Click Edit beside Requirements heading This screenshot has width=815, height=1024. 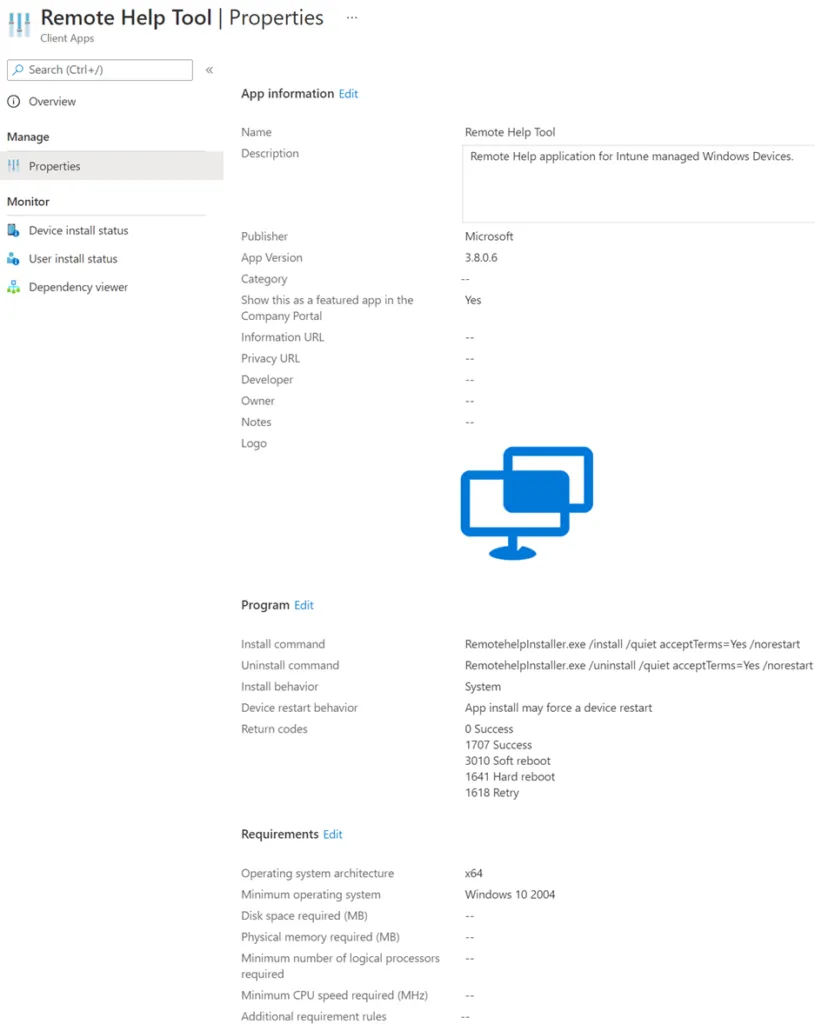click(x=333, y=834)
